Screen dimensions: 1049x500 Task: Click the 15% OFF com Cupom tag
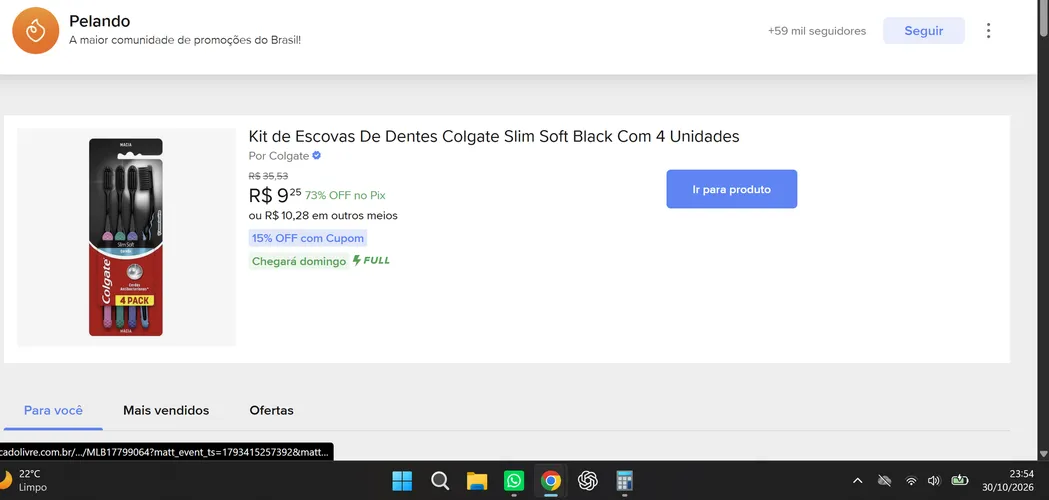pyautogui.click(x=308, y=238)
